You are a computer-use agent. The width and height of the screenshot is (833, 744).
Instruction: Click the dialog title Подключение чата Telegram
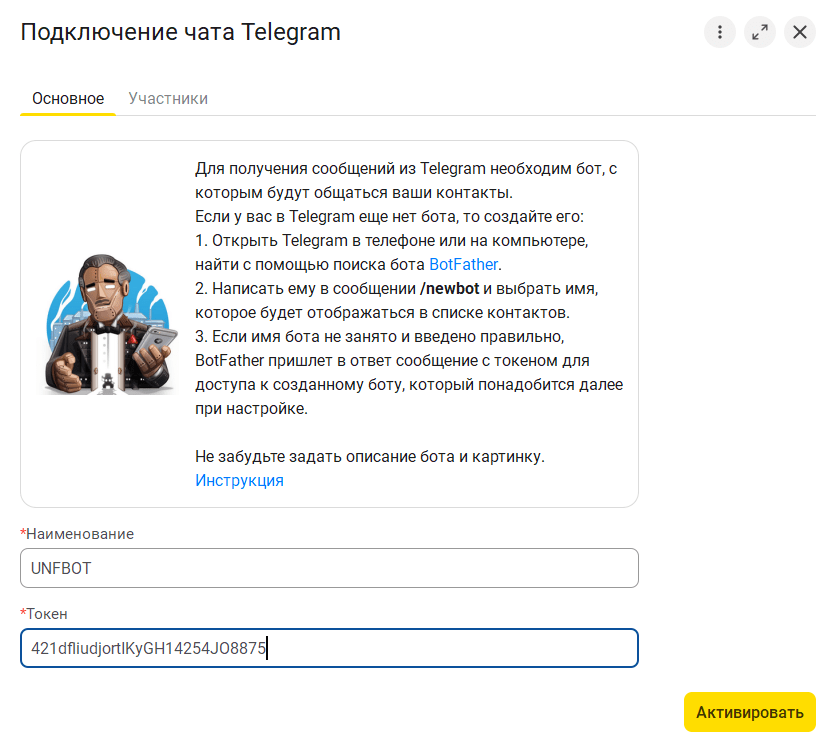(x=180, y=32)
